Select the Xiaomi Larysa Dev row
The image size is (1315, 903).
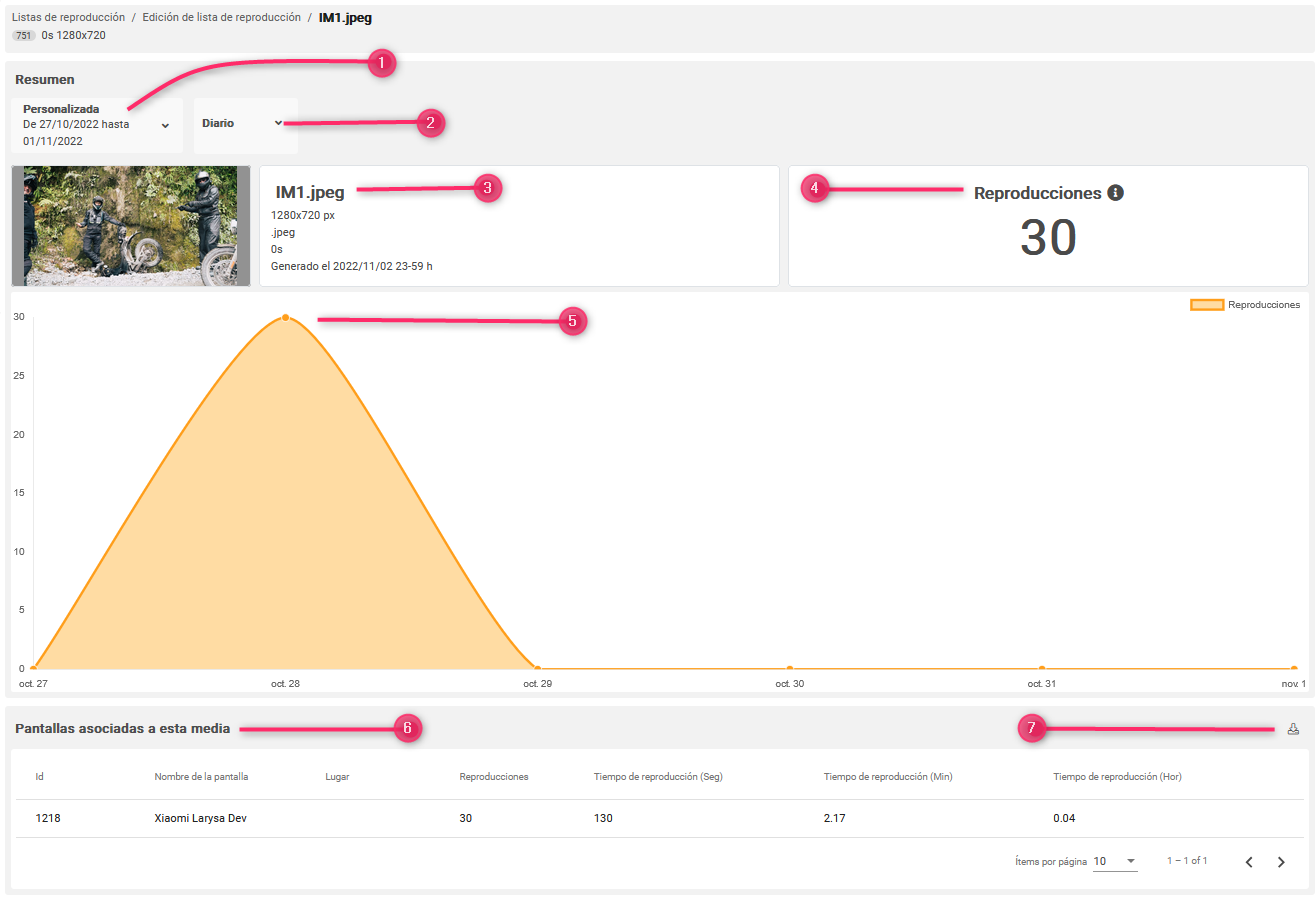[200, 818]
